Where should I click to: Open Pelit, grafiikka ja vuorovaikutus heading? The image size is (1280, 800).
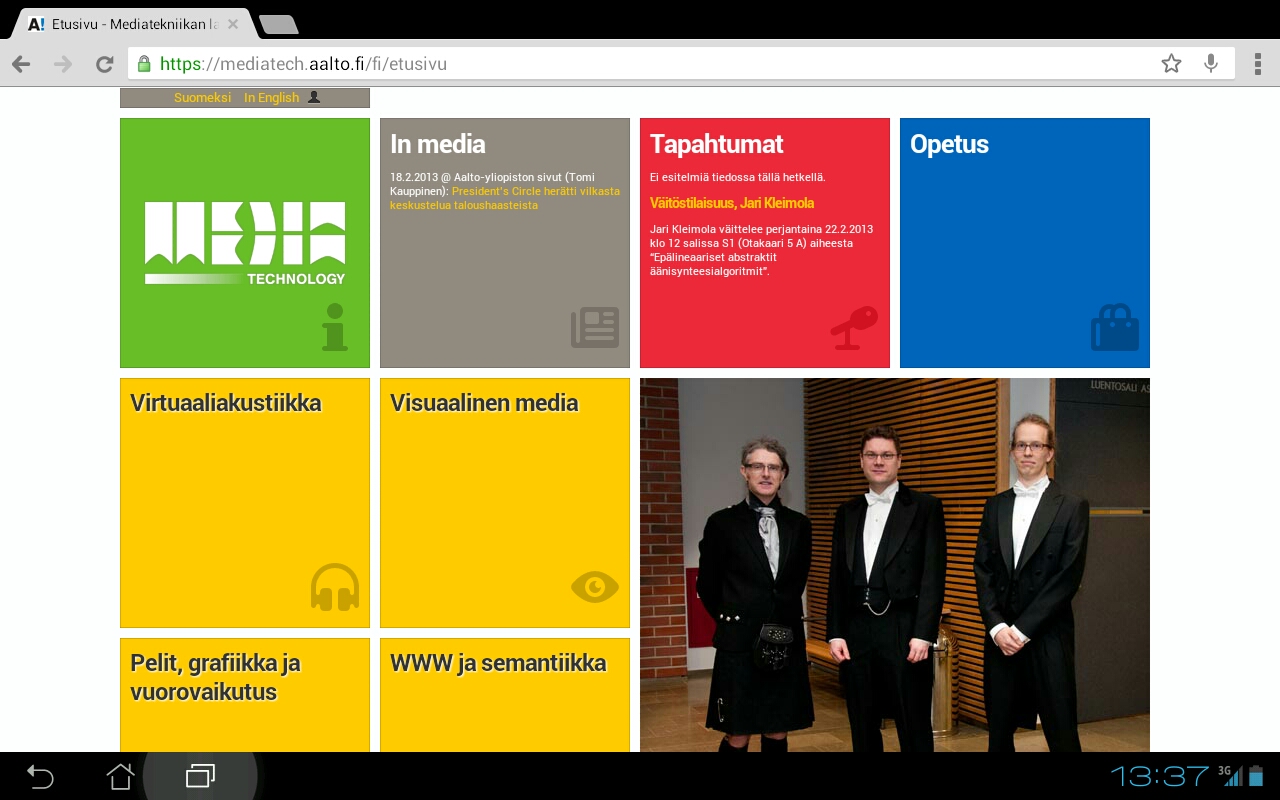pos(215,677)
